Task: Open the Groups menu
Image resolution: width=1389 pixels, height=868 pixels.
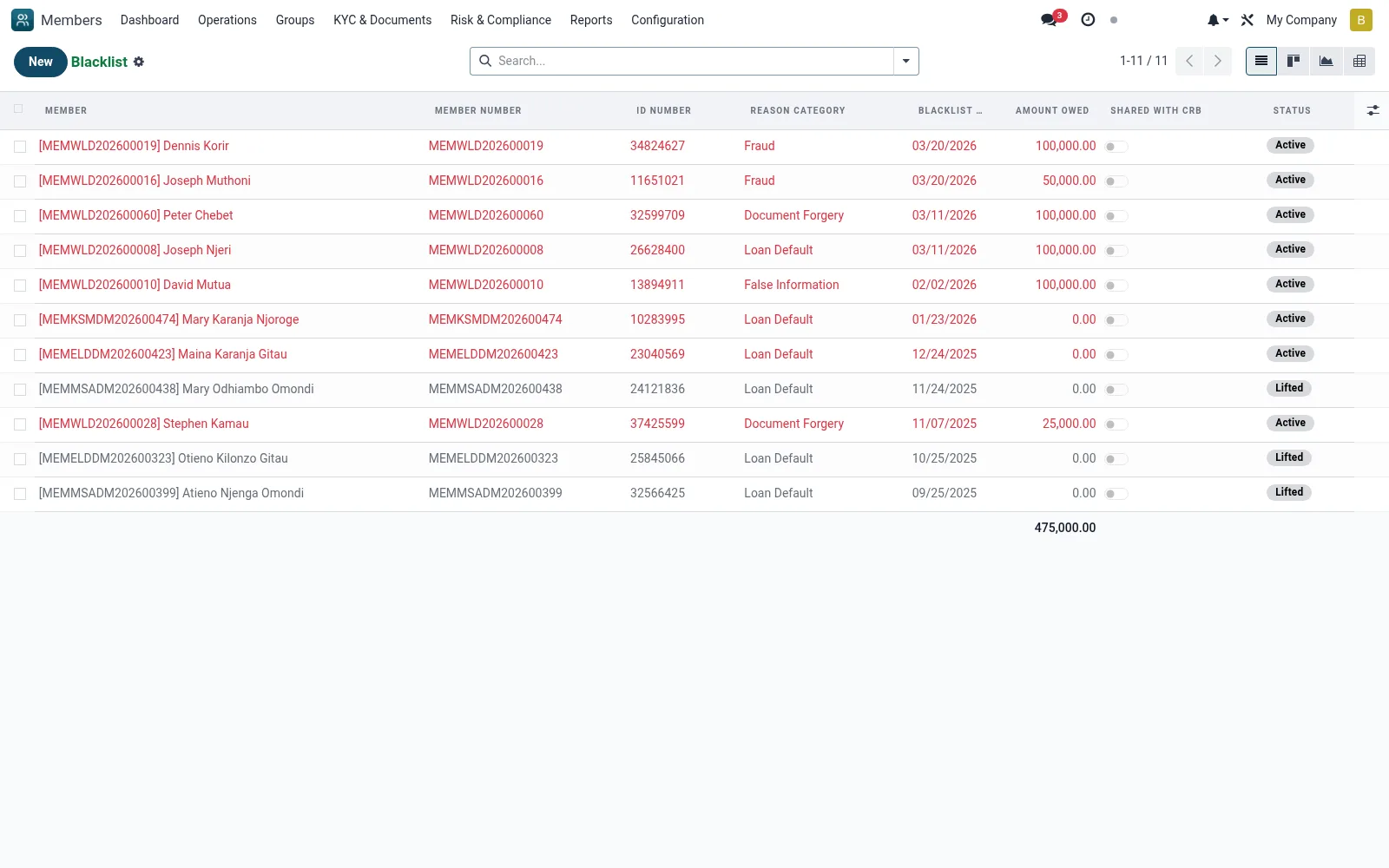Action: [x=295, y=20]
